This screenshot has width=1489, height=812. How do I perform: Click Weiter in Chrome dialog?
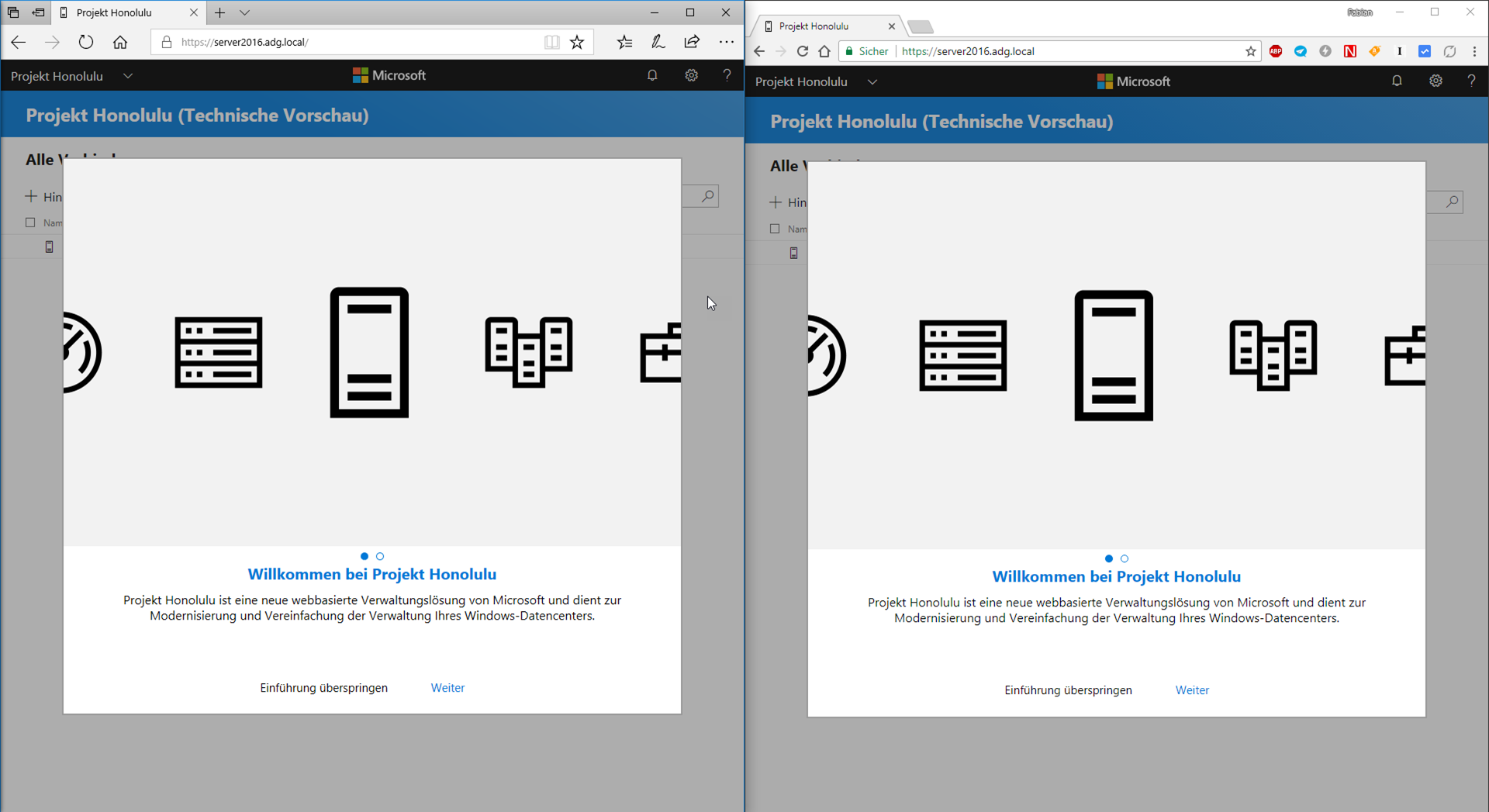pyautogui.click(x=1192, y=690)
